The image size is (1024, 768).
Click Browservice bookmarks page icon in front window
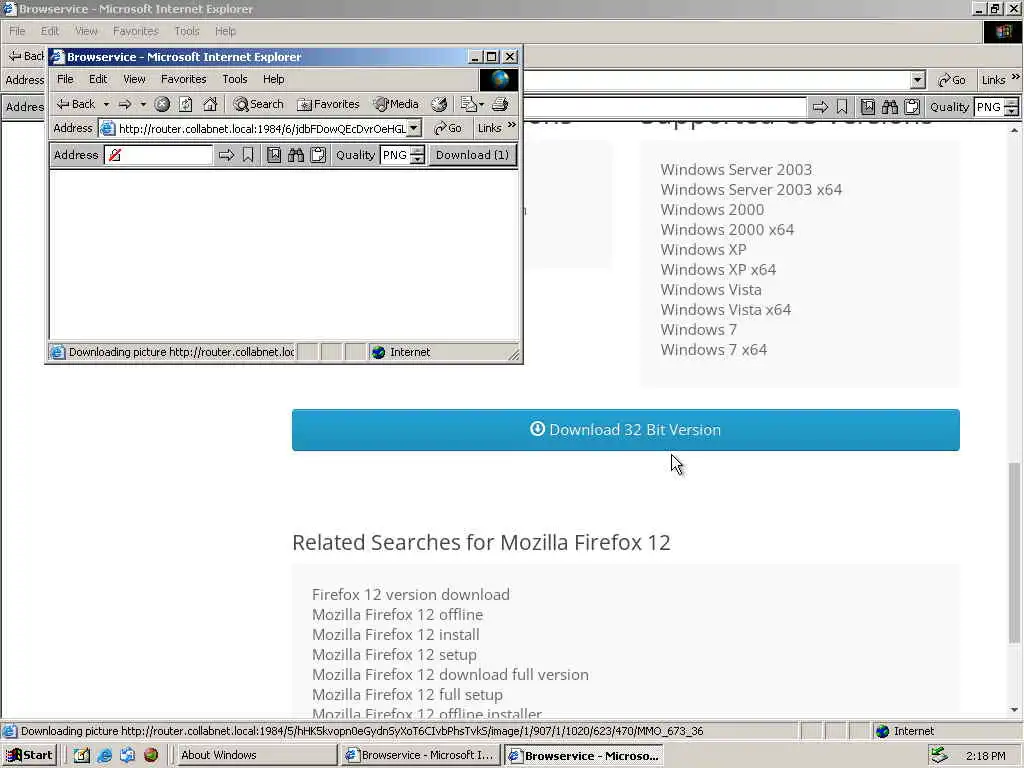pyautogui.click(x=274, y=155)
